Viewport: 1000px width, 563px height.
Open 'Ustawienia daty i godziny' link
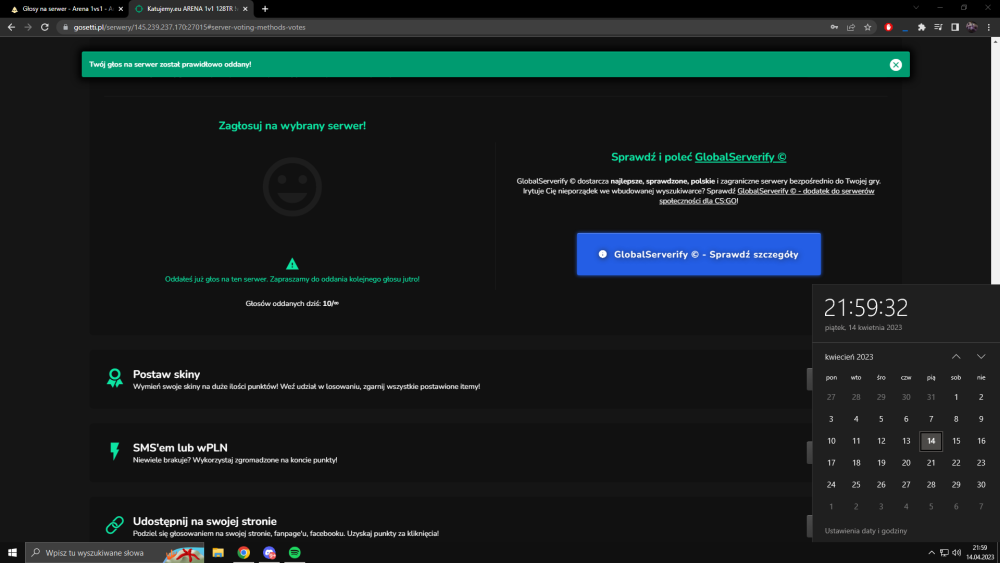point(865,530)
